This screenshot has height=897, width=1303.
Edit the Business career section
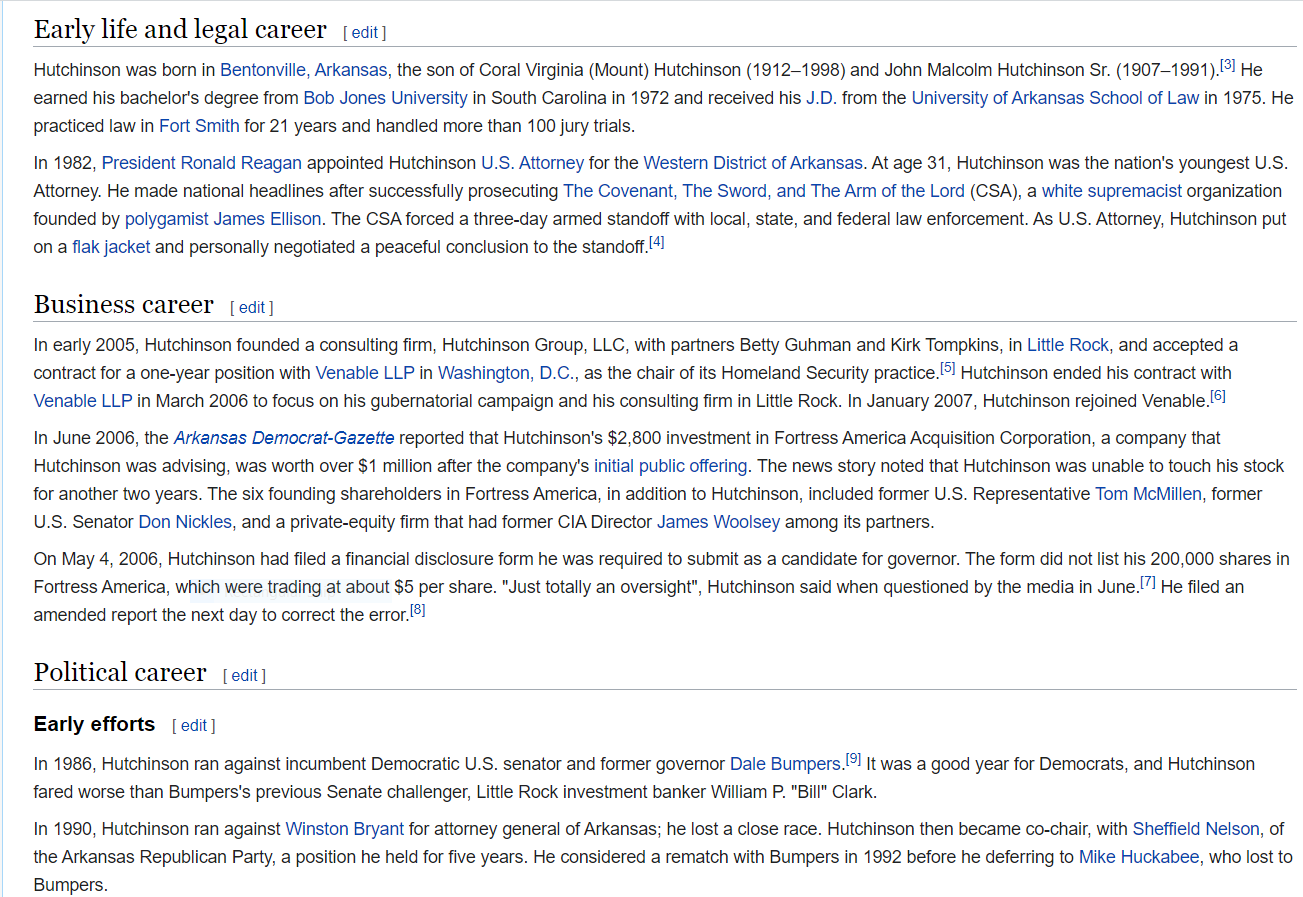click(x=252, y=307)
